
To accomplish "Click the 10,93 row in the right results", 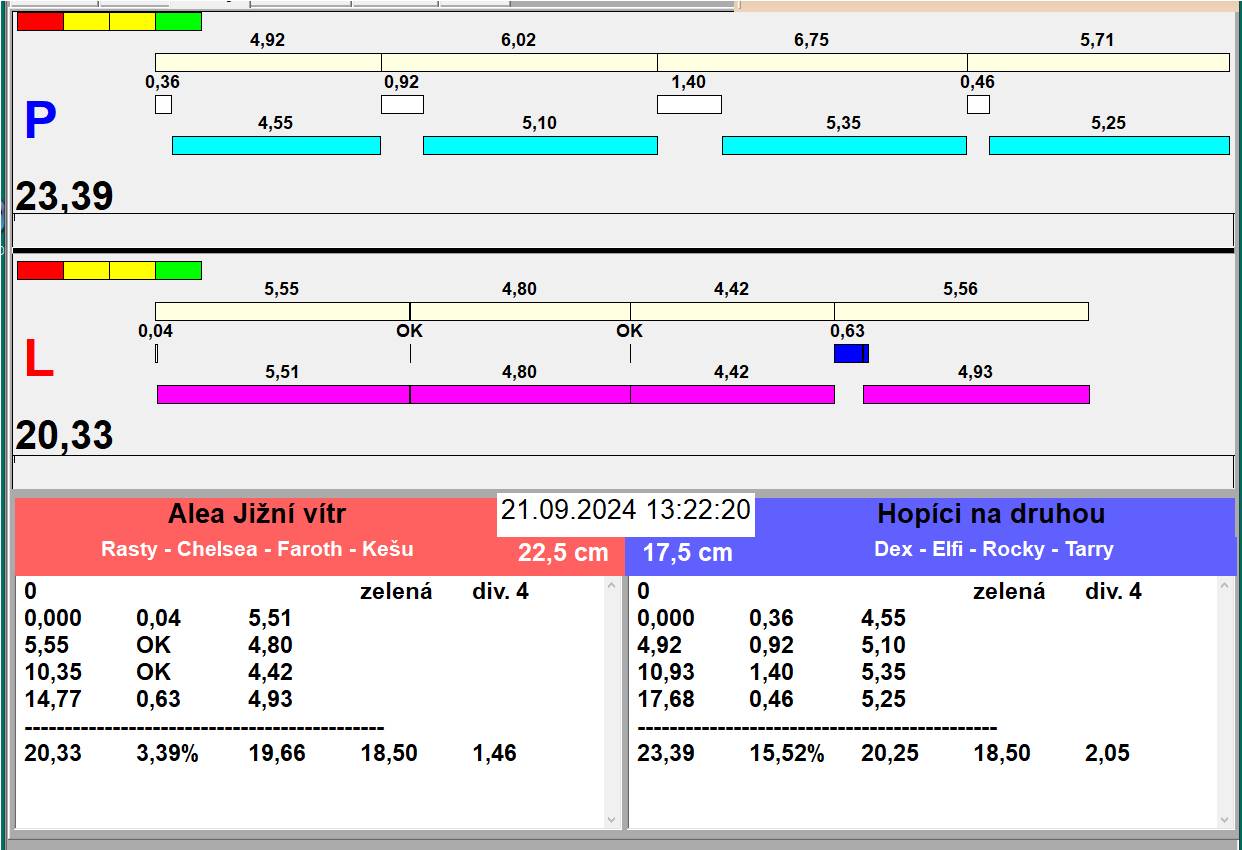I will coord(772,672).
